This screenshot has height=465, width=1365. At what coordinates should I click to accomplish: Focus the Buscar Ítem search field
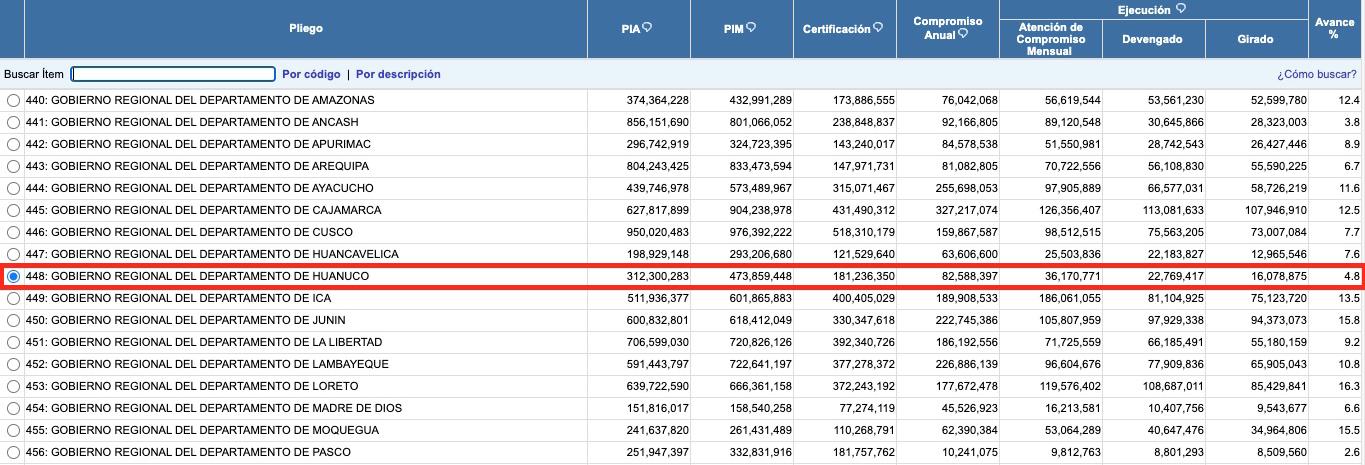173,74
